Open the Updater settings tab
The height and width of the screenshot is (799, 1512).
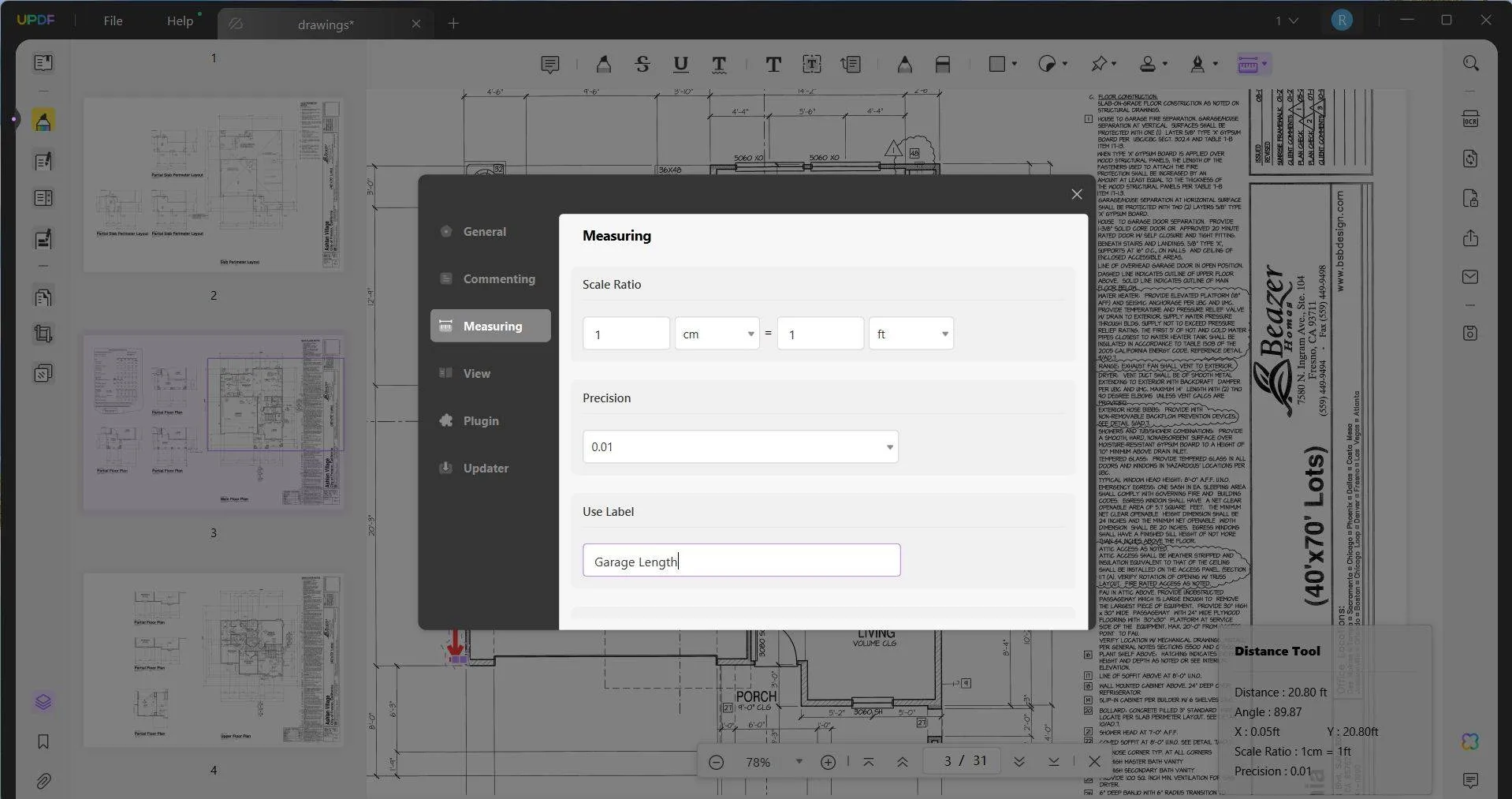[490, 468]
